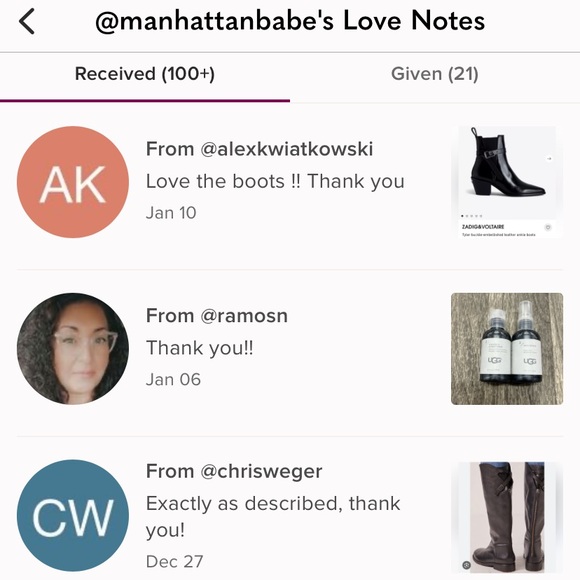View @ramosn profile photo

(73, 349)
